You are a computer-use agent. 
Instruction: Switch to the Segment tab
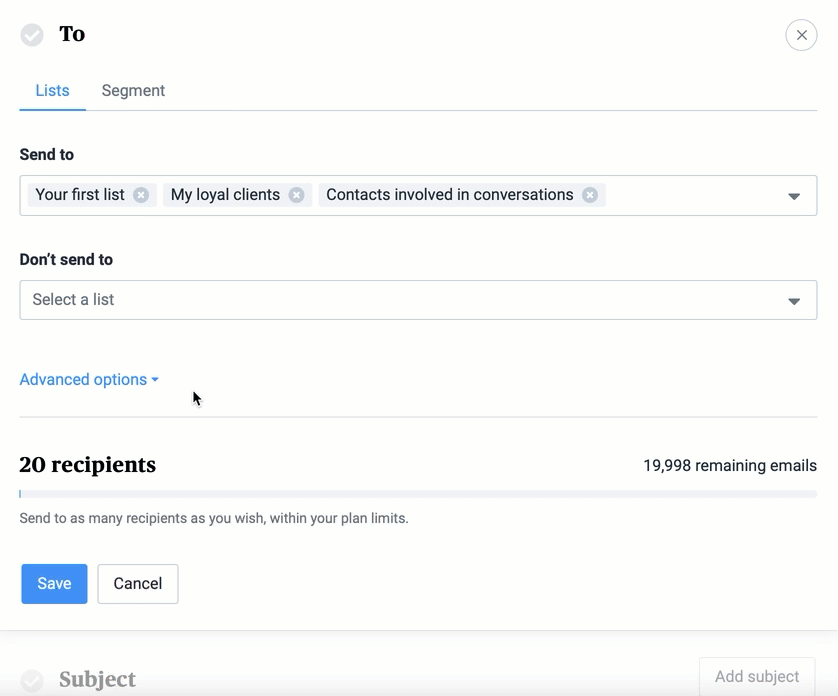[133, 91]
